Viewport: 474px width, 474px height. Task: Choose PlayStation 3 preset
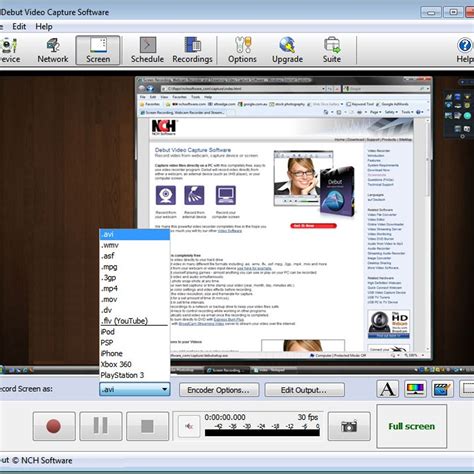[x=135, y=375]
